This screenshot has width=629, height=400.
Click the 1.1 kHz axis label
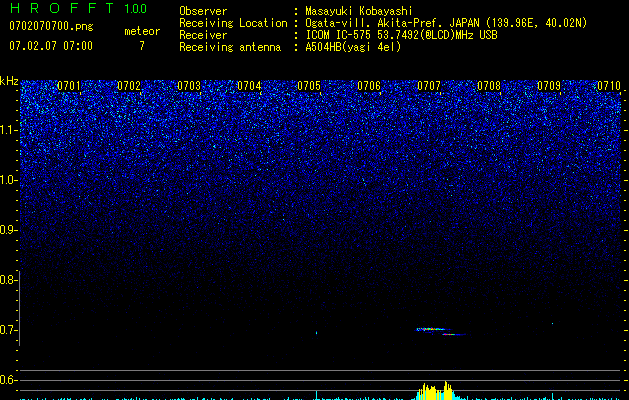(x=9, y=129)
